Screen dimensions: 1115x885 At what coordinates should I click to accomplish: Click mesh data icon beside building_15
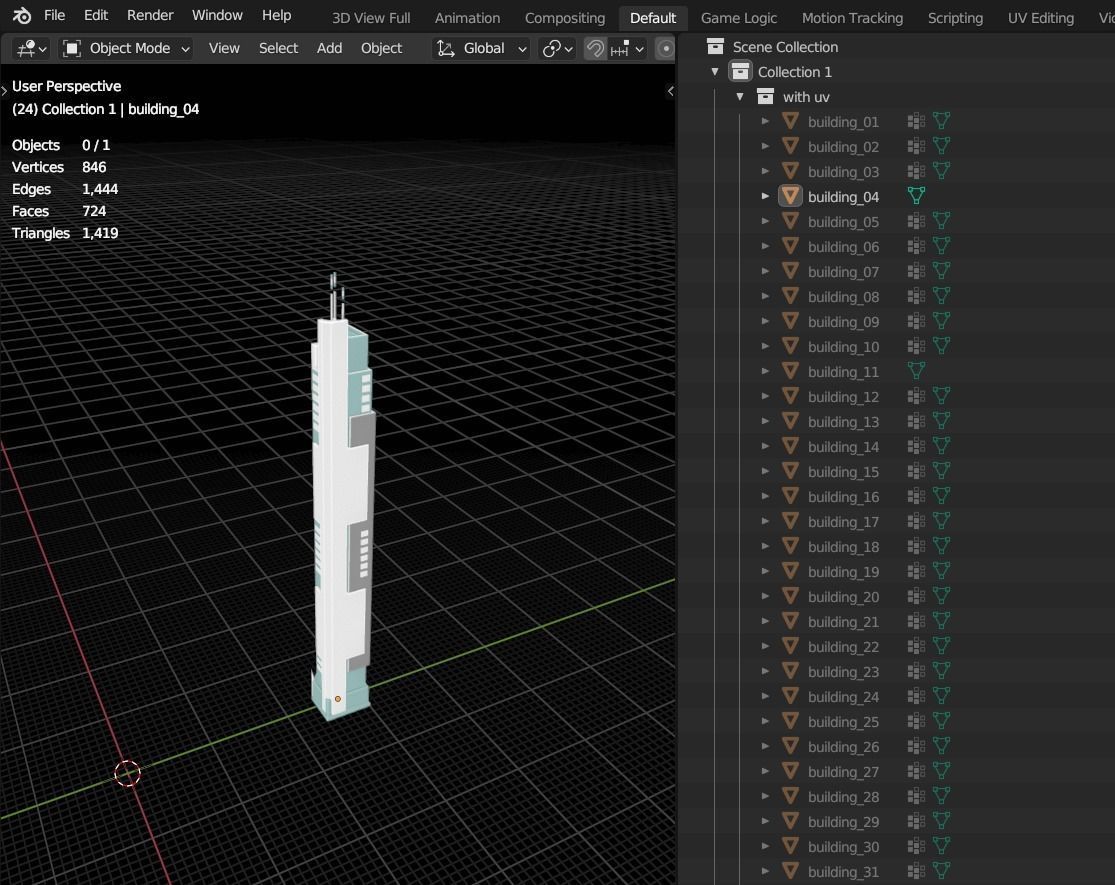[941, 471]
